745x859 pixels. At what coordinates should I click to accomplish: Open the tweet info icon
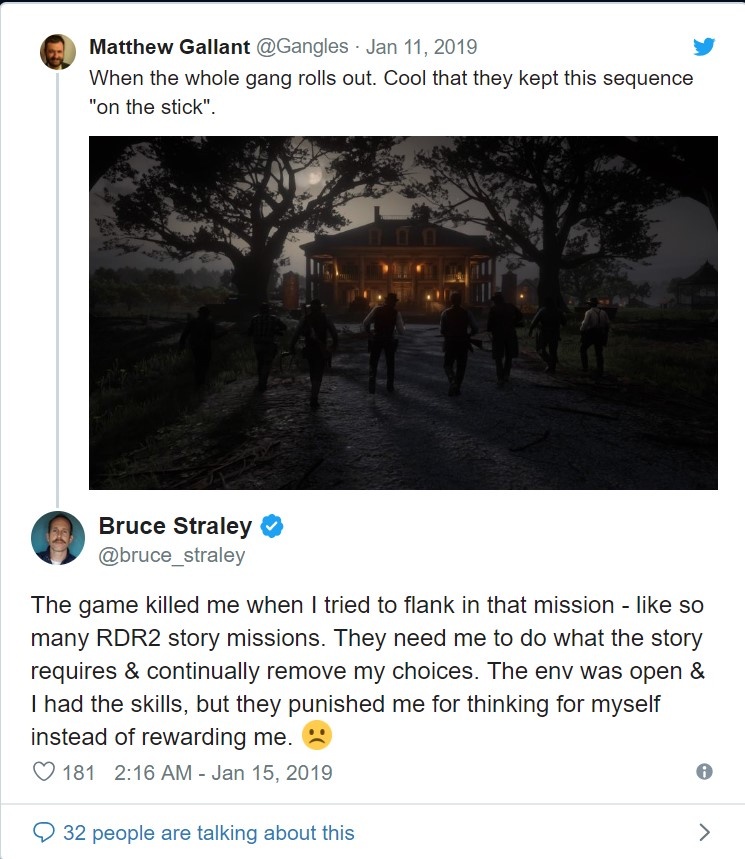704,772
